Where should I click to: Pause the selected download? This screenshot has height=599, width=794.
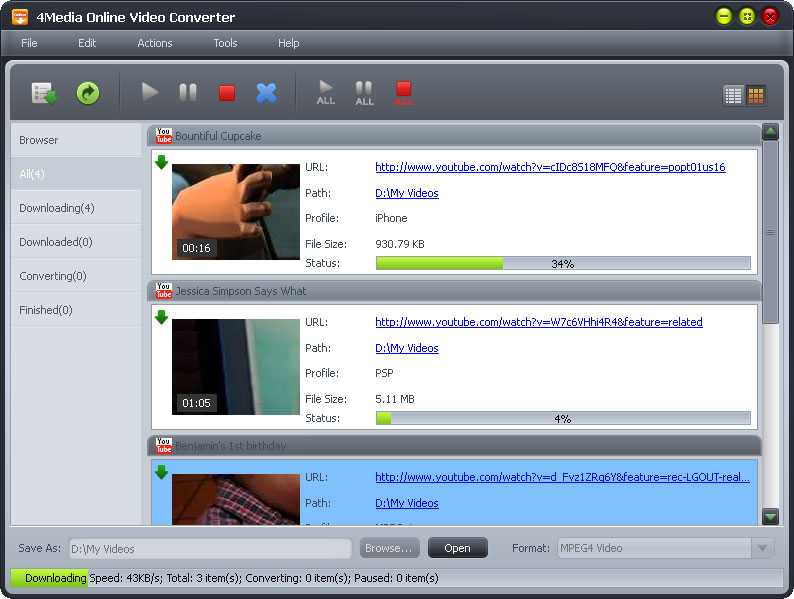click(188, 92)
